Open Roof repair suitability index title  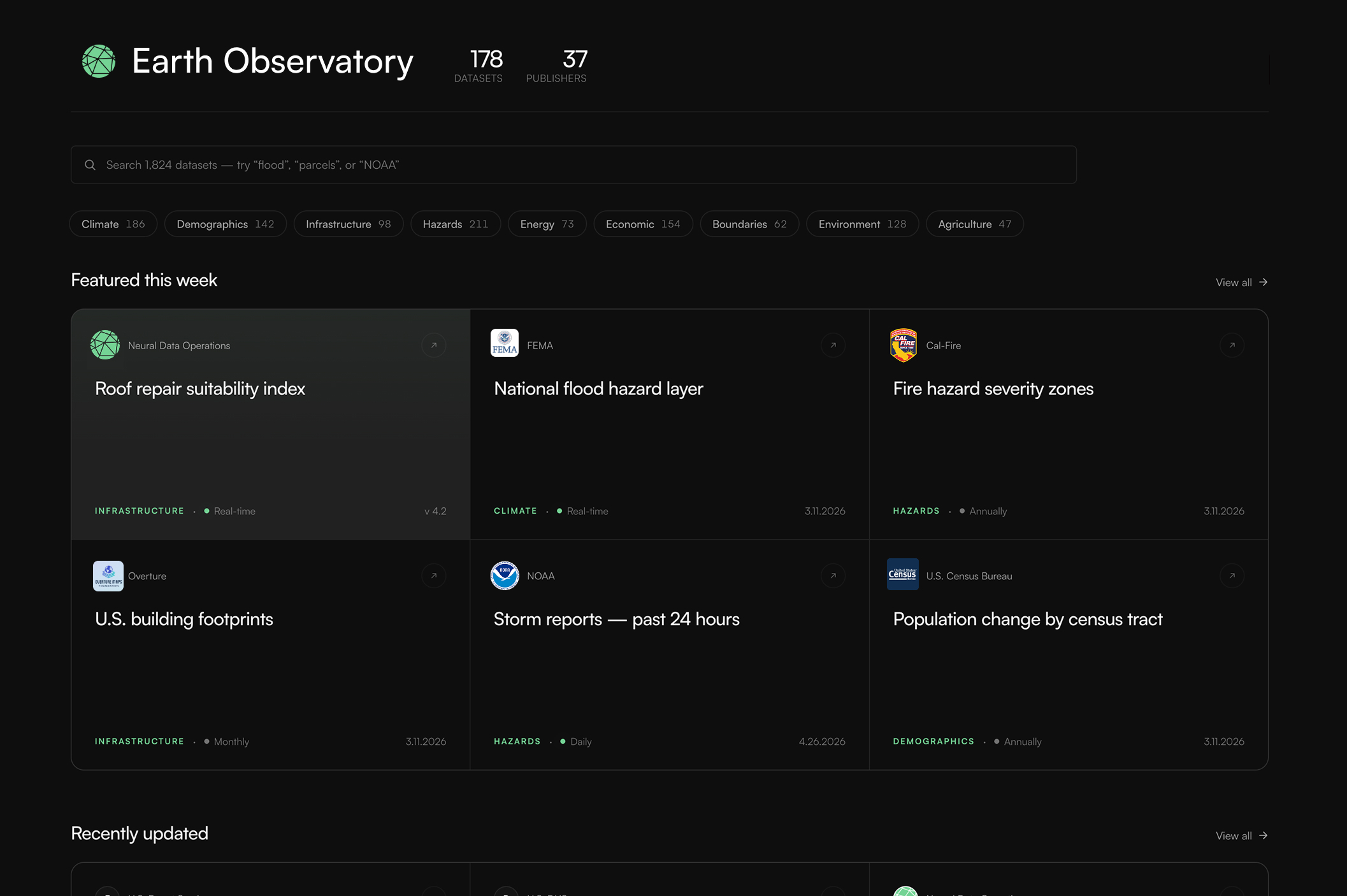[x=200, y=389]
